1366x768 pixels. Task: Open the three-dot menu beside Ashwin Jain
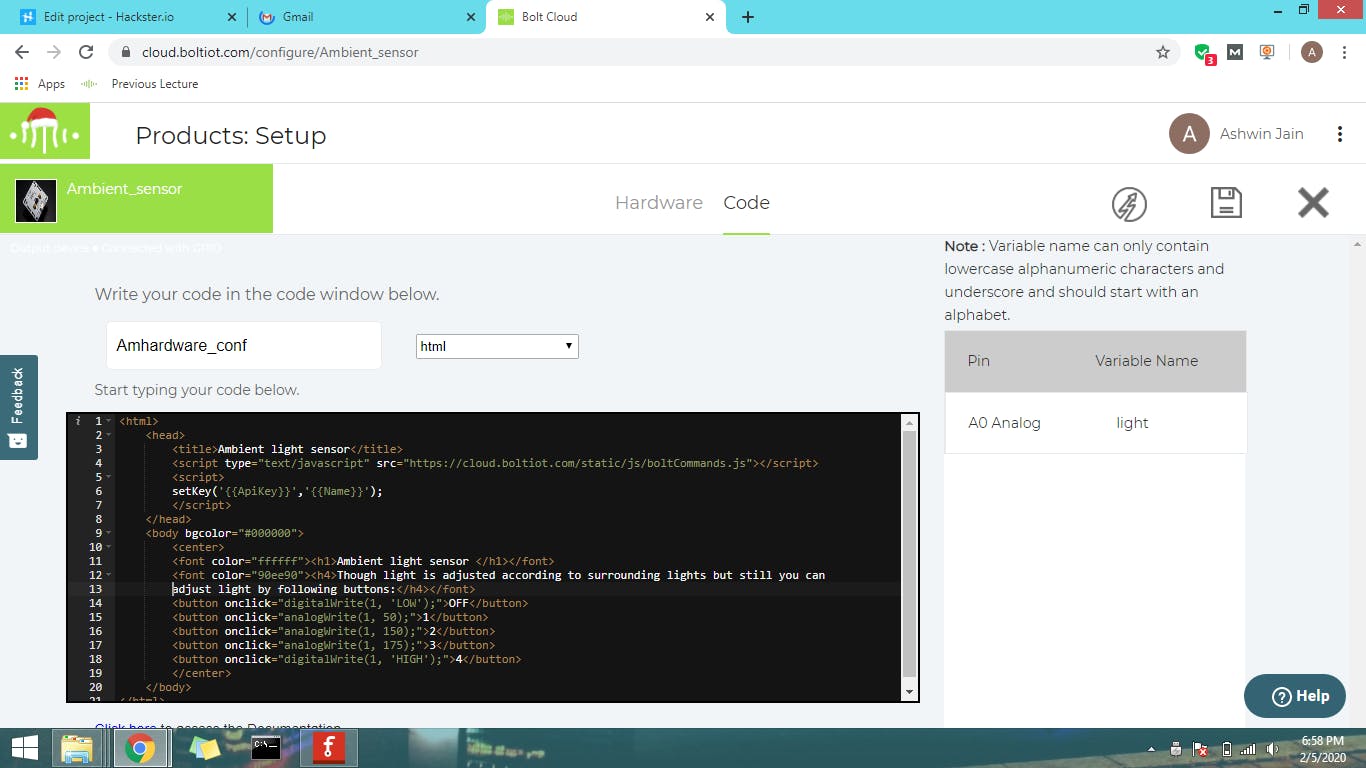coord(1340,134)
